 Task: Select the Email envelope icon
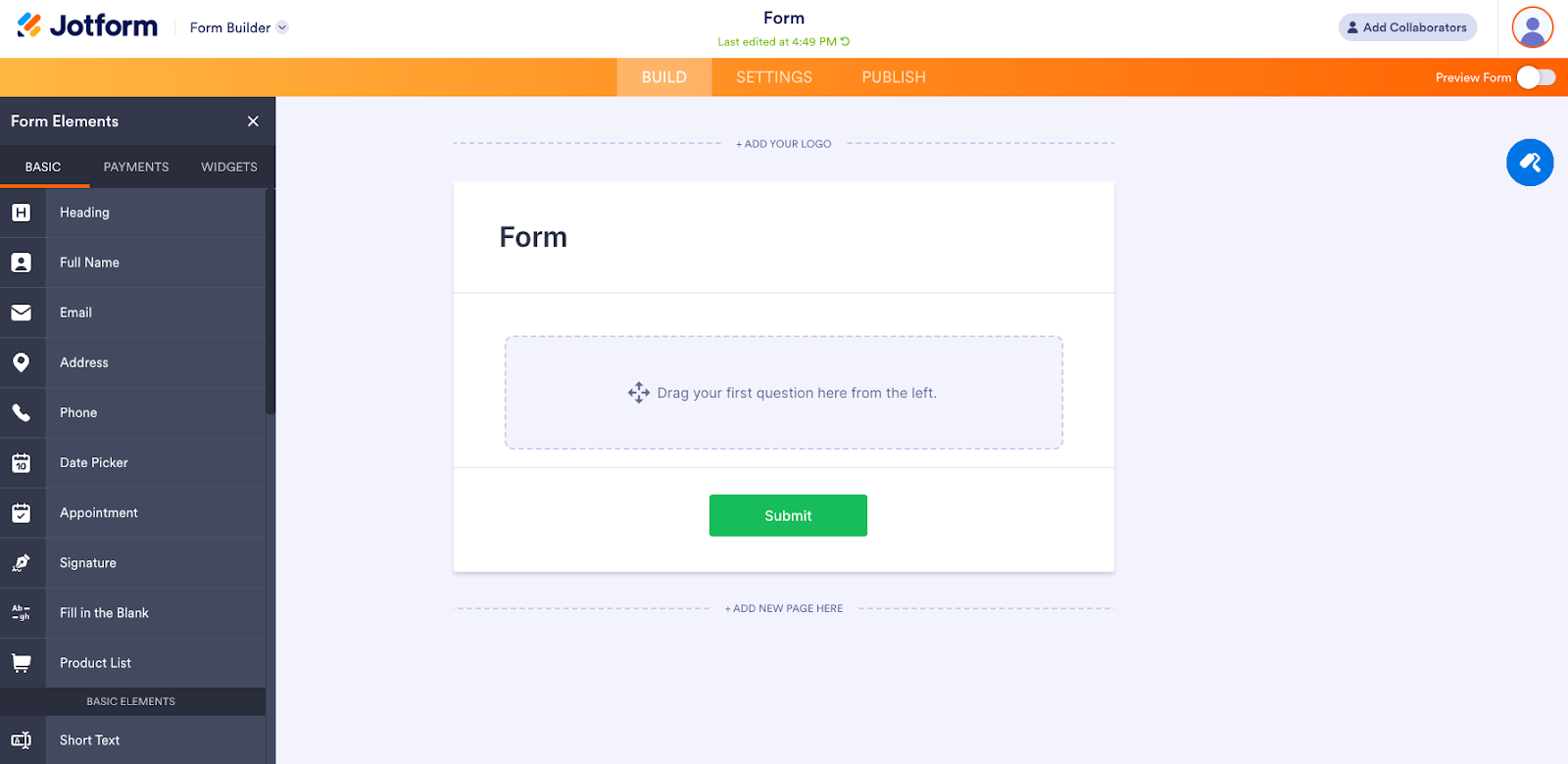point(22,312)
